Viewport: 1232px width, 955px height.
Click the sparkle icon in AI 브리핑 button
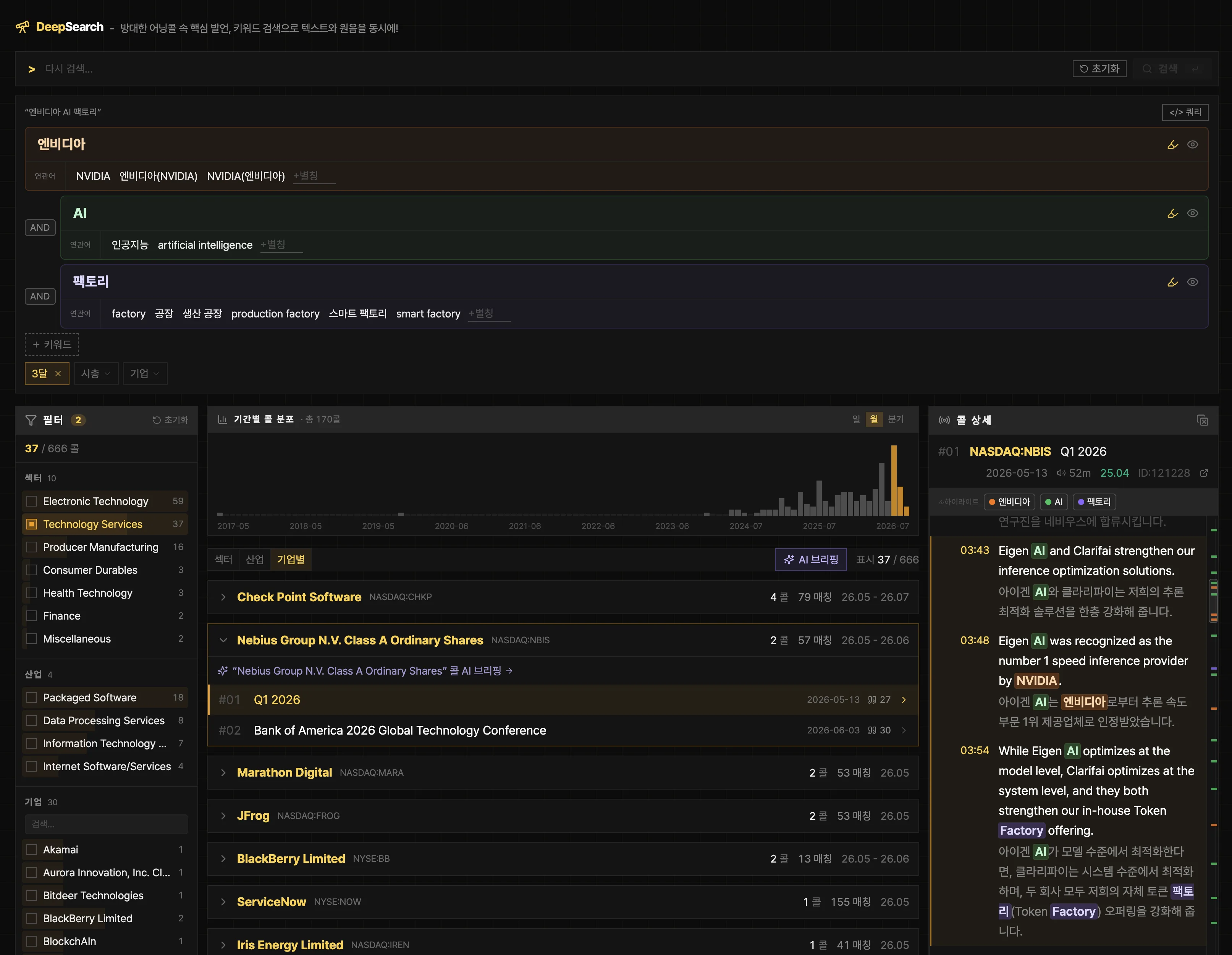coord(789,560)
